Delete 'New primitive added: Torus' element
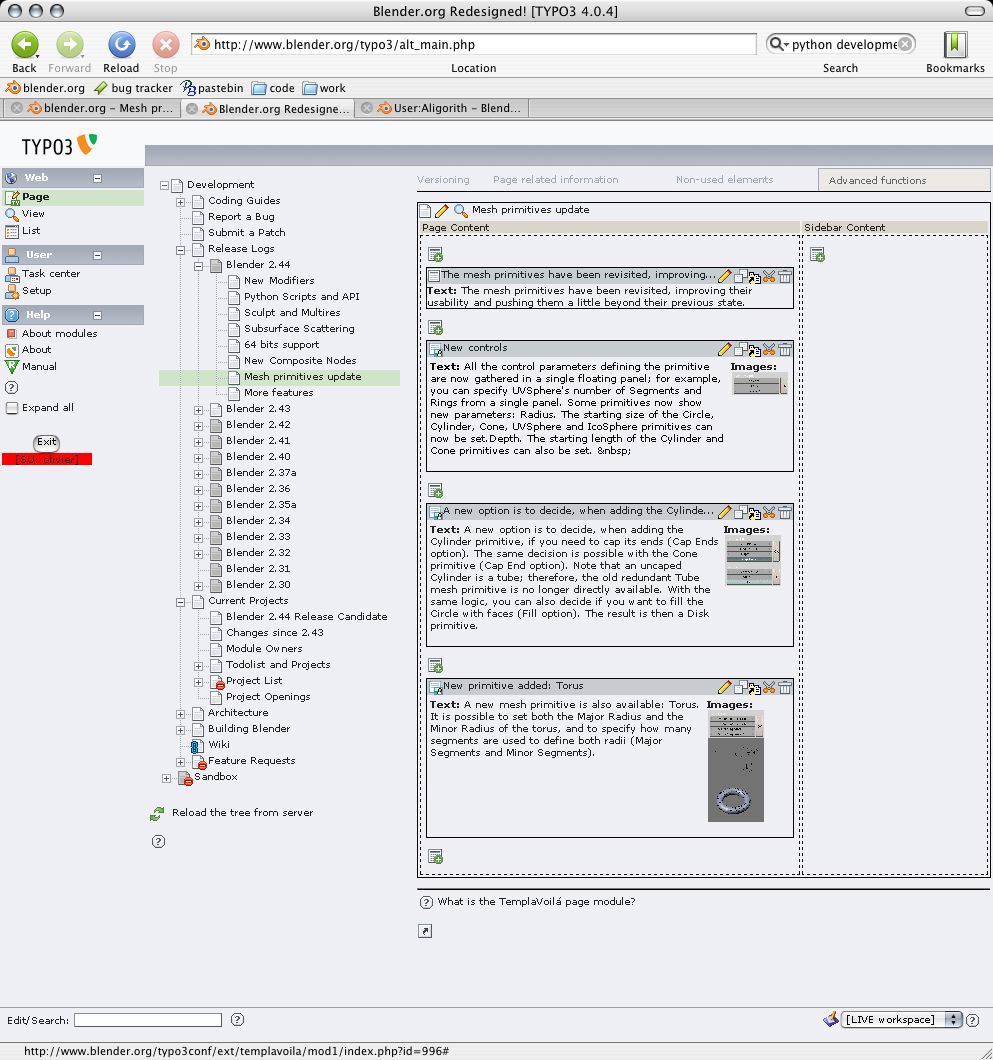 (x=785, y=688)
